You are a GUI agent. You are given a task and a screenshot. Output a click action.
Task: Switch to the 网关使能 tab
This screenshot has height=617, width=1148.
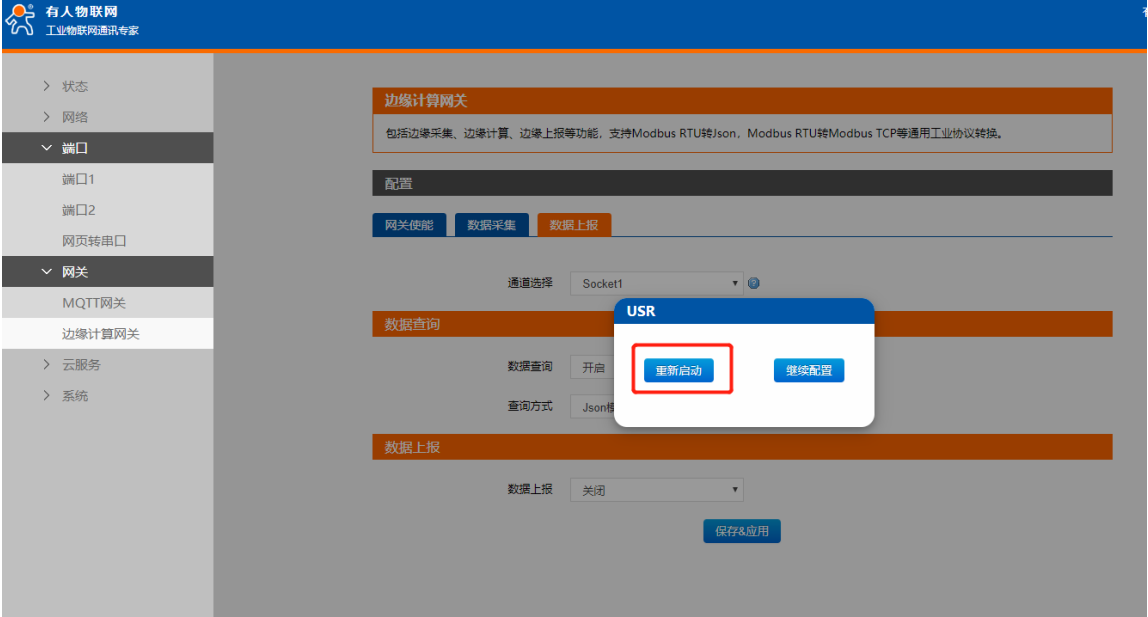[x=409, y=225]
